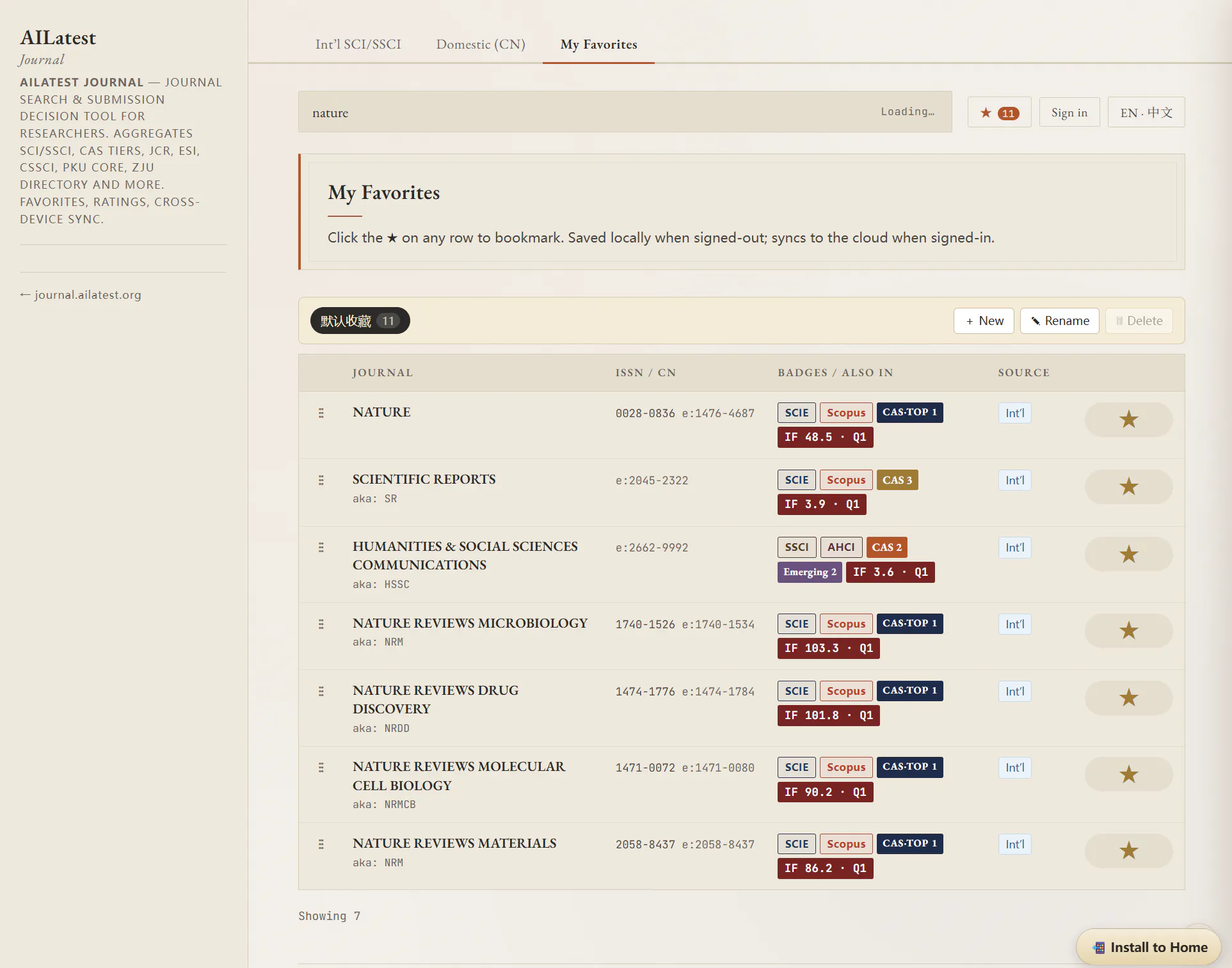The height and width of the screenshot is (968, 1232).
Task: Click ISSN e:2045-2322
Action: (x=652, y=480)
